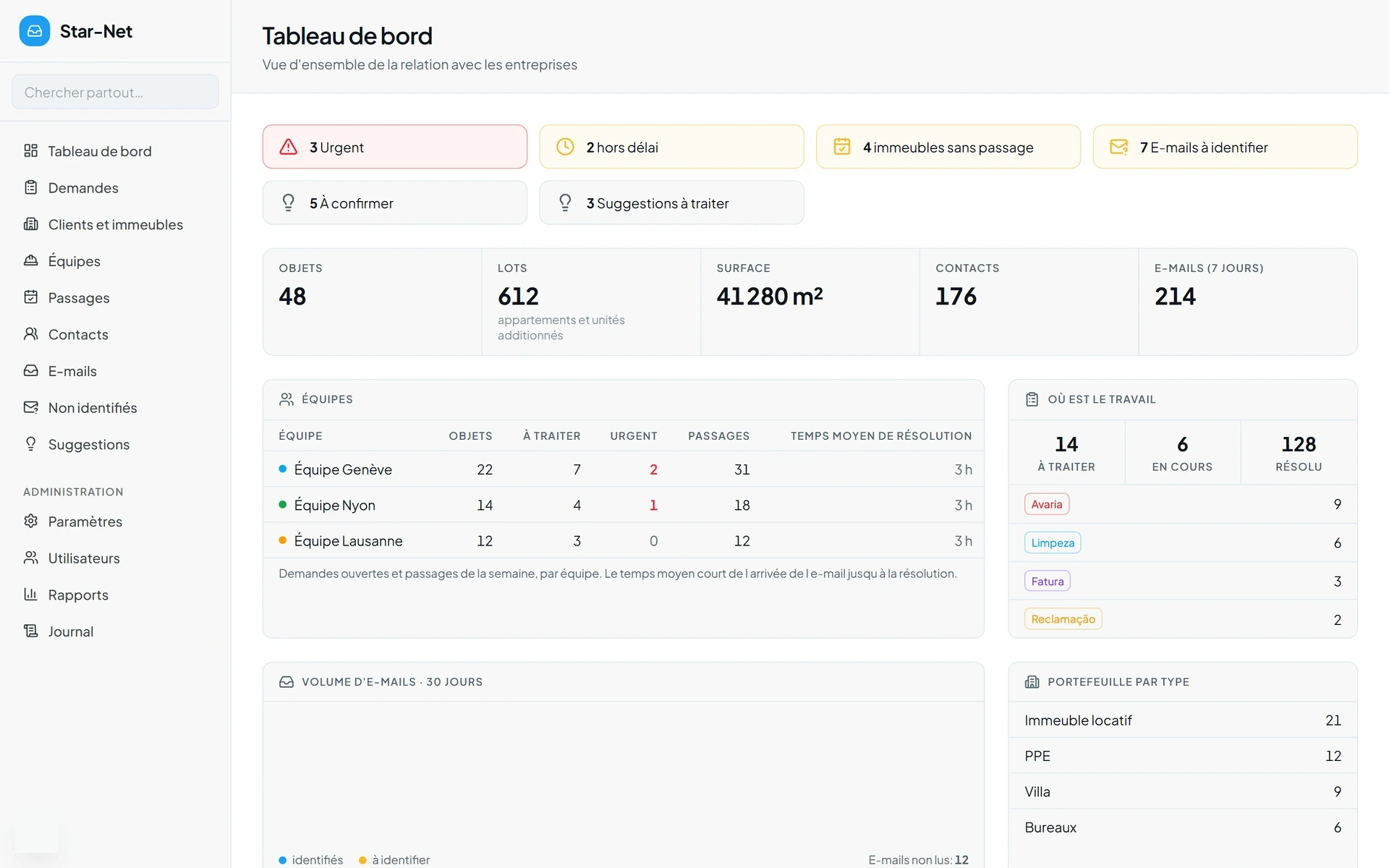Open Non identifiés menu entry
1389x868 pixels.
point(116,407)
